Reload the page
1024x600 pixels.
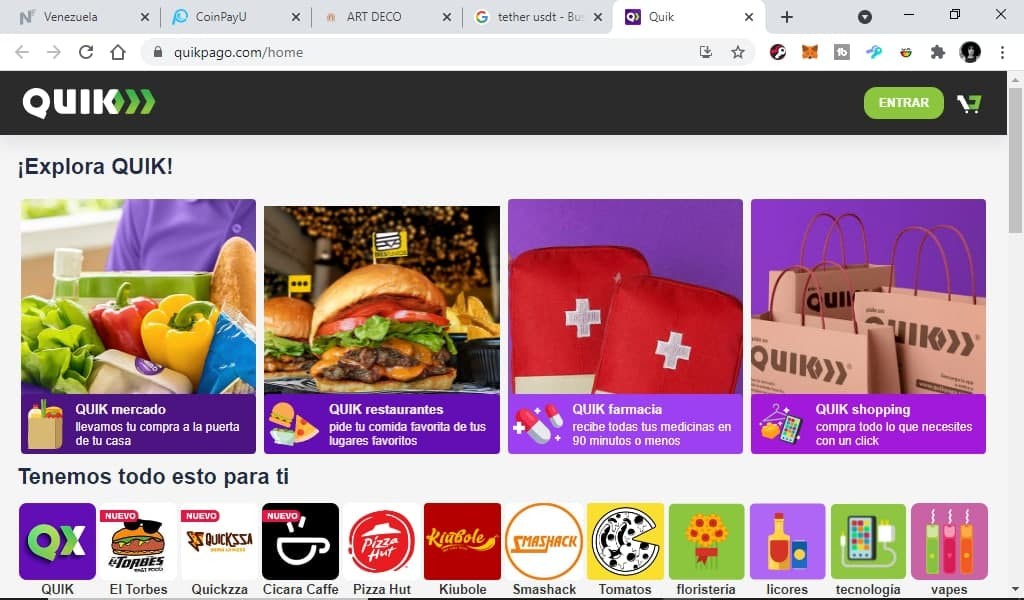[86, 52]
